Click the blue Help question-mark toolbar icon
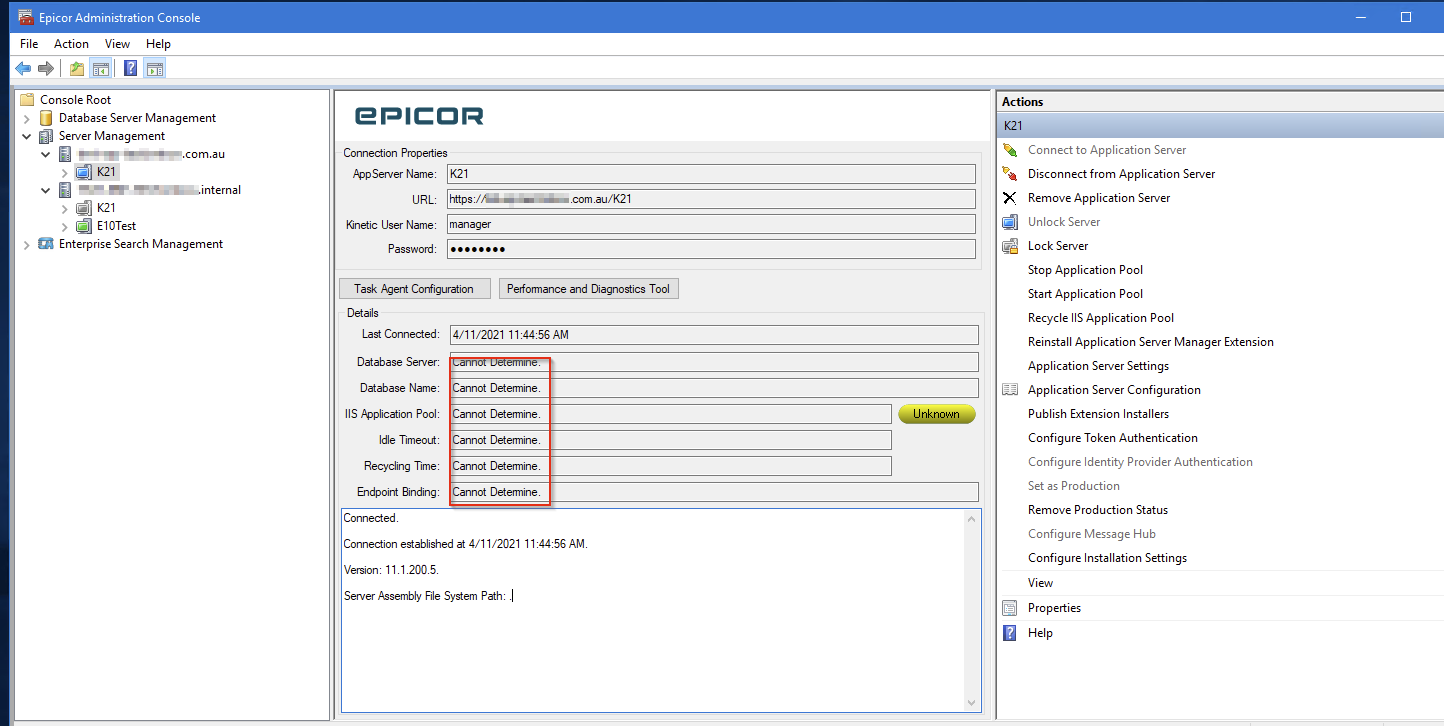1444x726 pixels. pyautogui.click(x=131, y=68)
